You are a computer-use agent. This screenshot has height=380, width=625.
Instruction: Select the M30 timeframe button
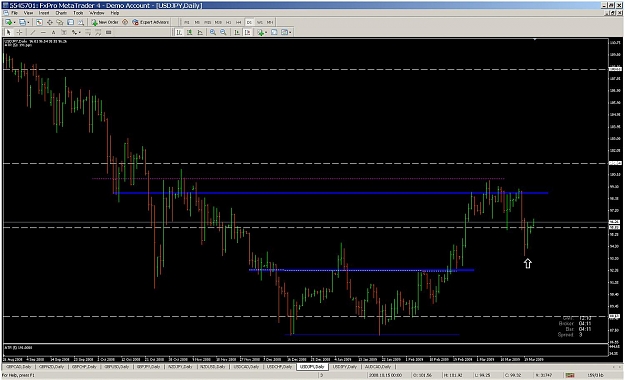tap(218, 22)
